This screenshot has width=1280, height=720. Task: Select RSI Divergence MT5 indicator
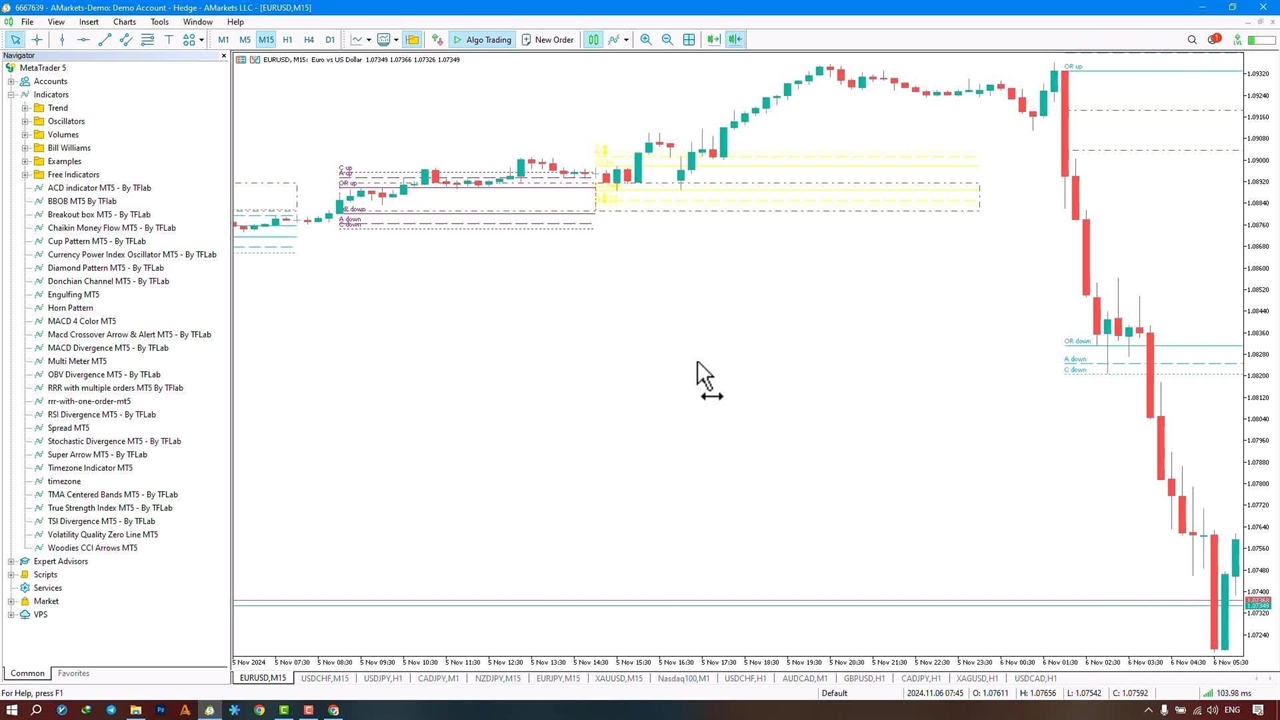[101, 414]
